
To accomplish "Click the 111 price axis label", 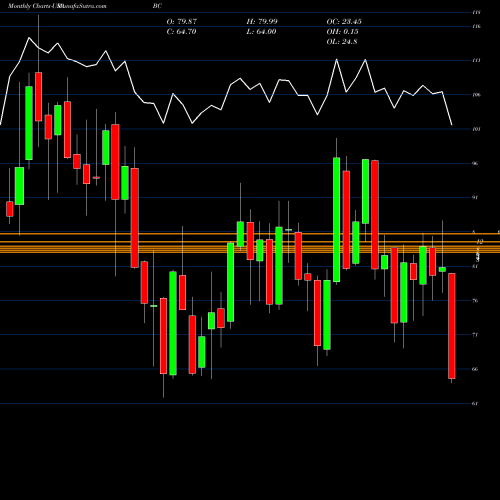I will pos(476,60).
